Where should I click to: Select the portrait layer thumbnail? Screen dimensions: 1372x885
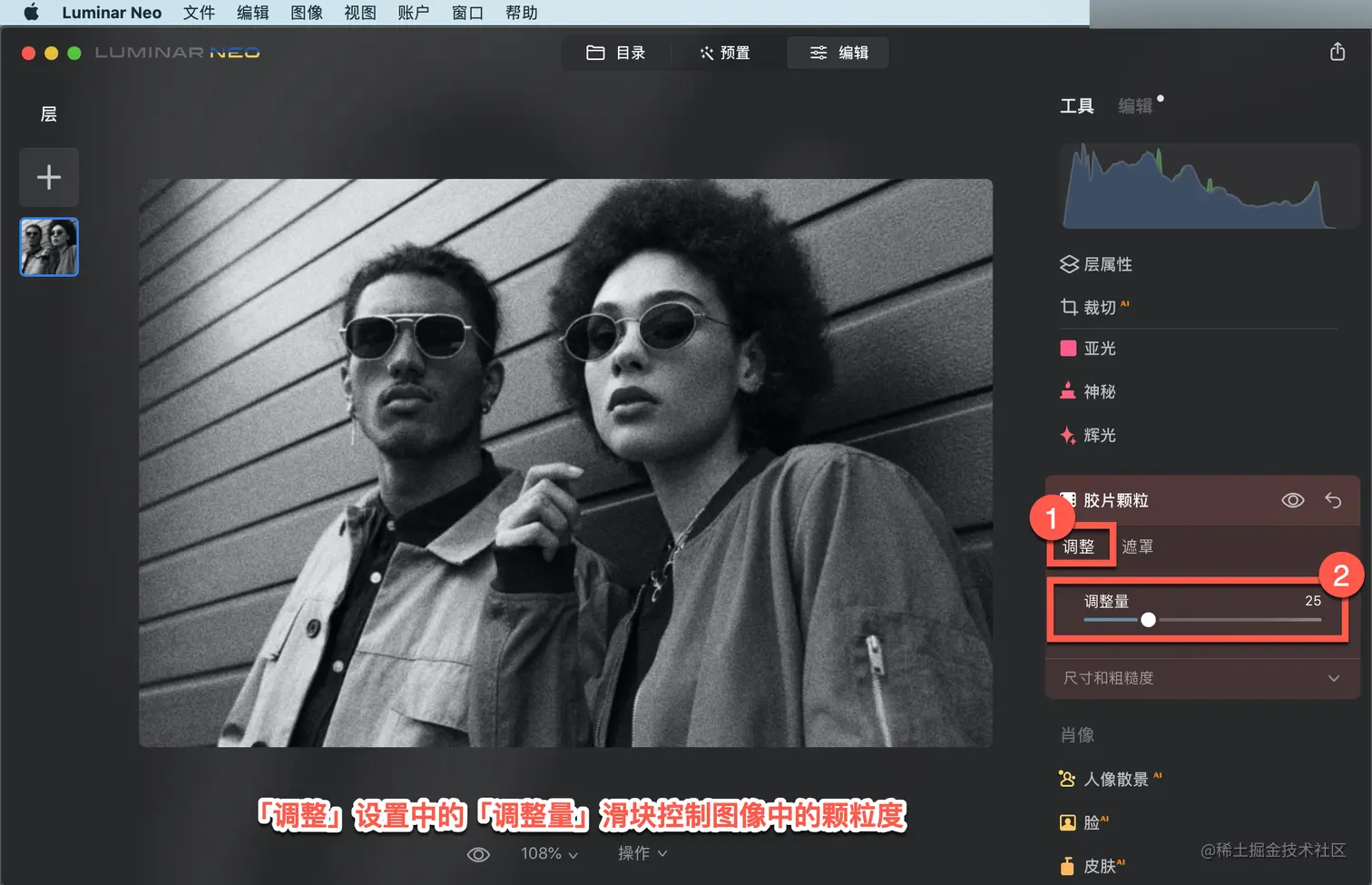[49, 247]
